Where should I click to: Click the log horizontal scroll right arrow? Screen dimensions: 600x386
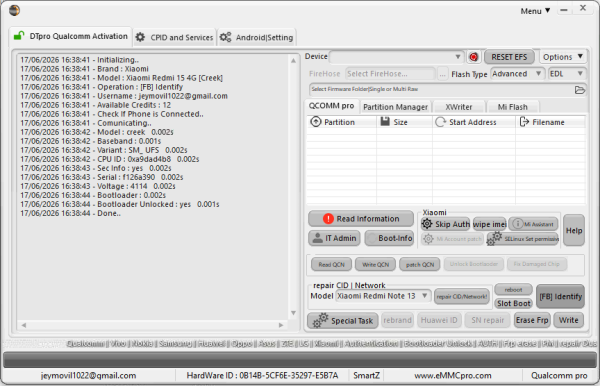pos(281,325)
